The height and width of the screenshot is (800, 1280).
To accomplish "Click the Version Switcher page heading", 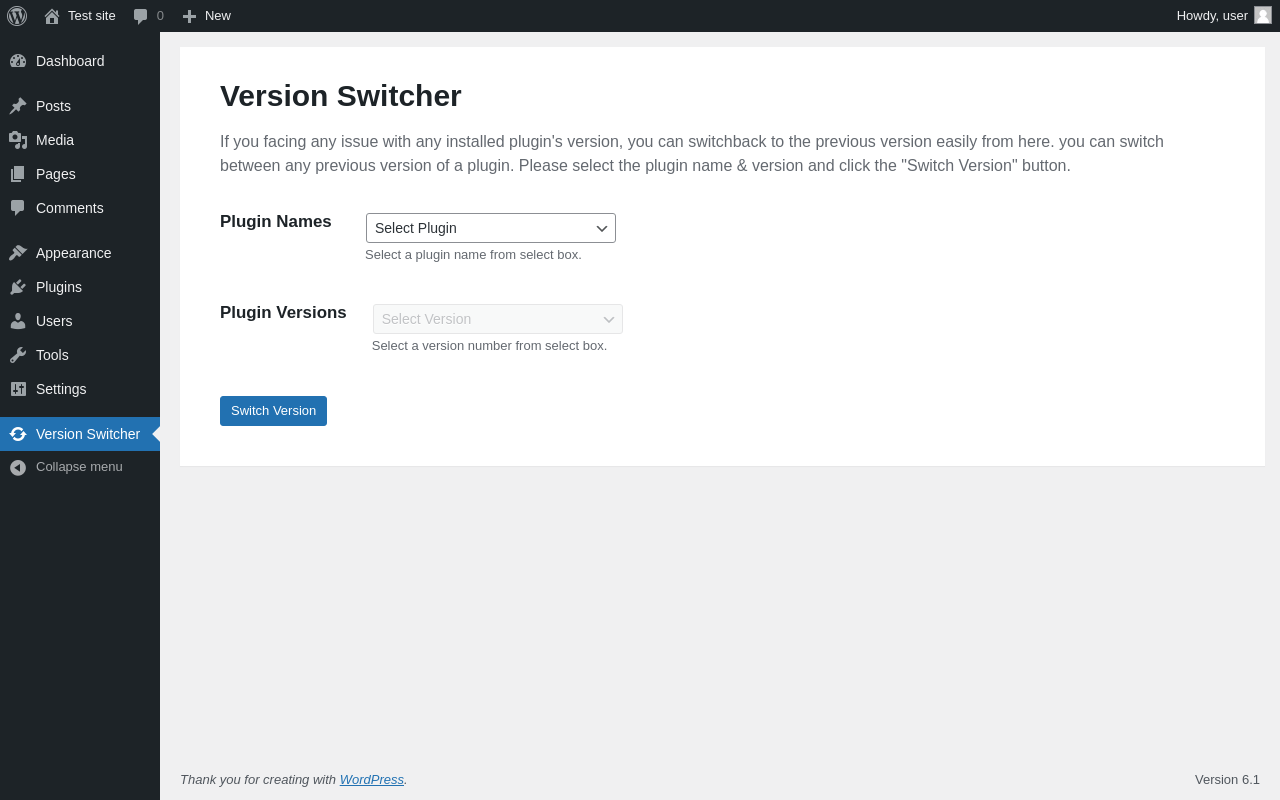I will click(341, 96).
